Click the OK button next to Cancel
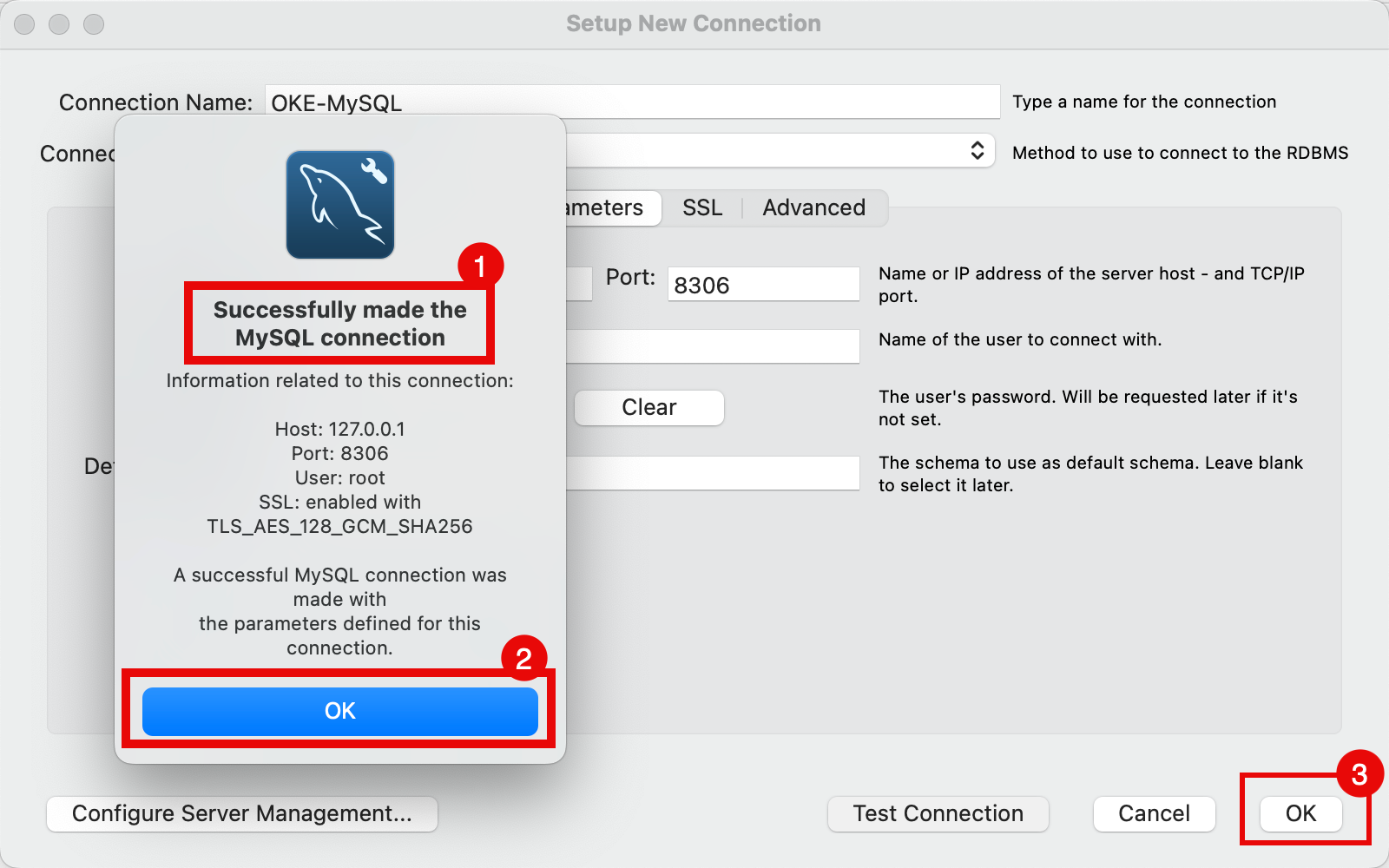This screenshot has height=868, width=1389. click(1300, 813)
